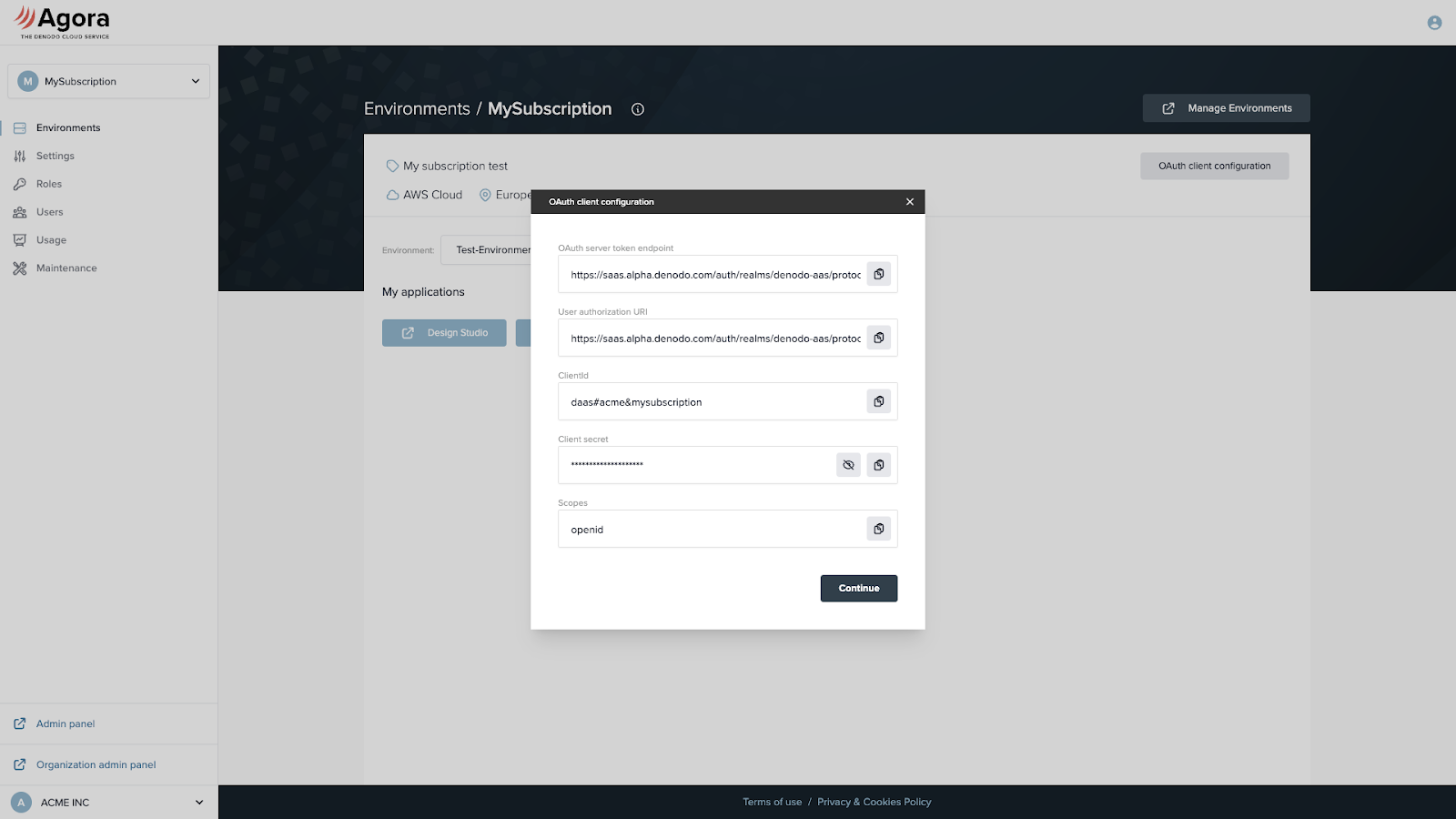Expand the ACME INC organization dropdown
Viewport: 1456px width, 819px height.
[109, 803]
